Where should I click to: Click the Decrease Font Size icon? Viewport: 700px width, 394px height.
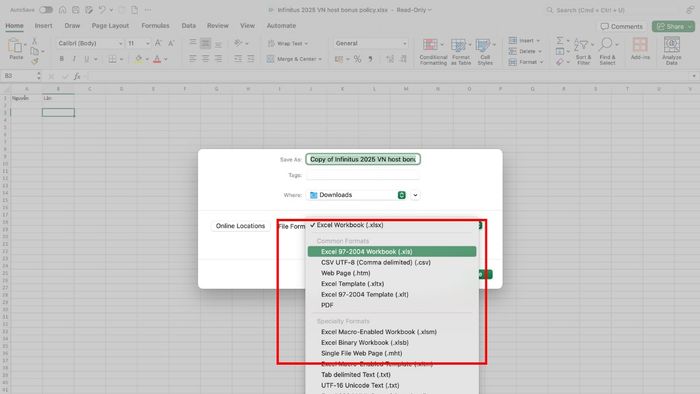click(x=171, y=43)
